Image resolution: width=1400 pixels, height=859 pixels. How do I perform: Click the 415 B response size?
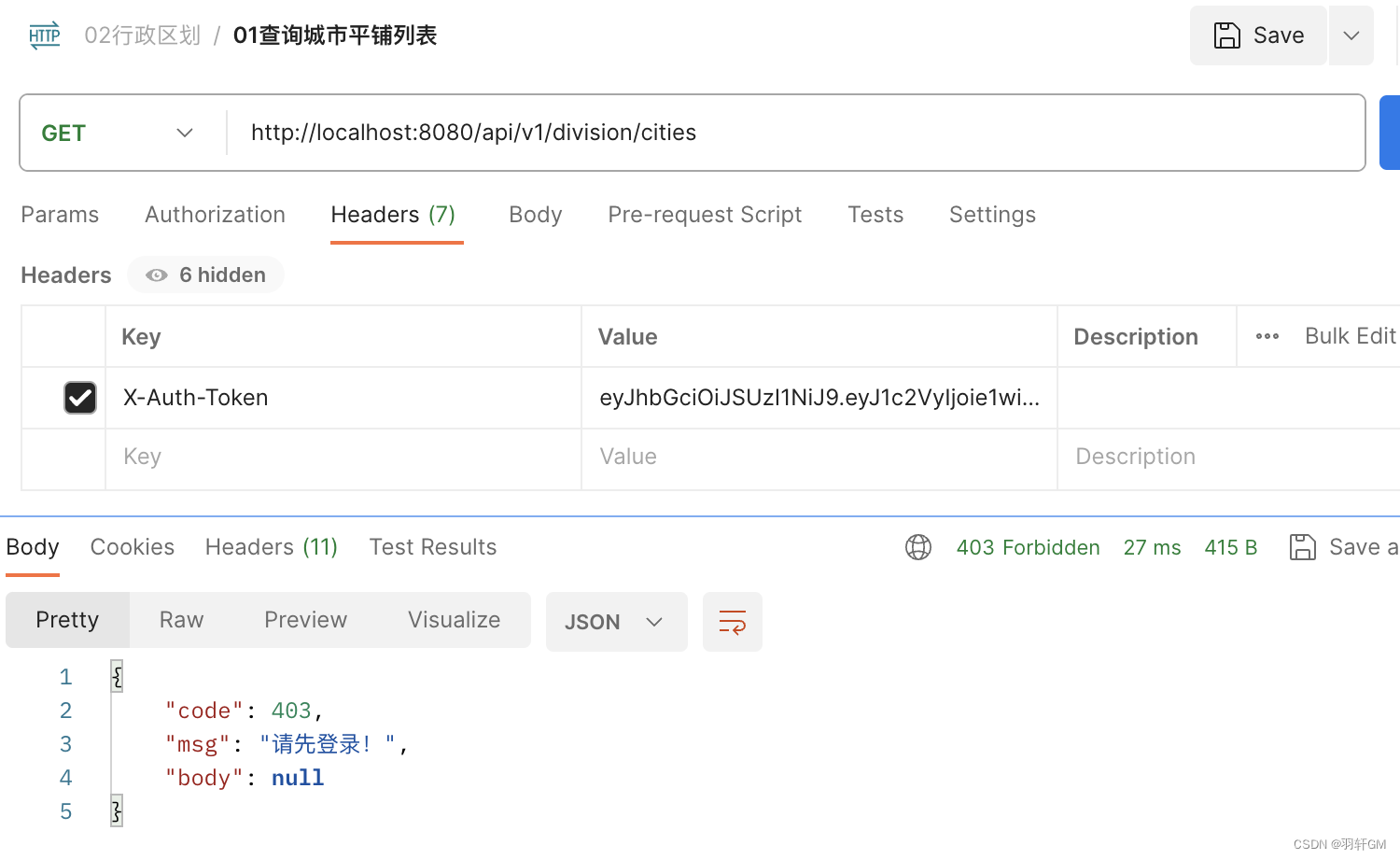click(x=1230, y=547)
